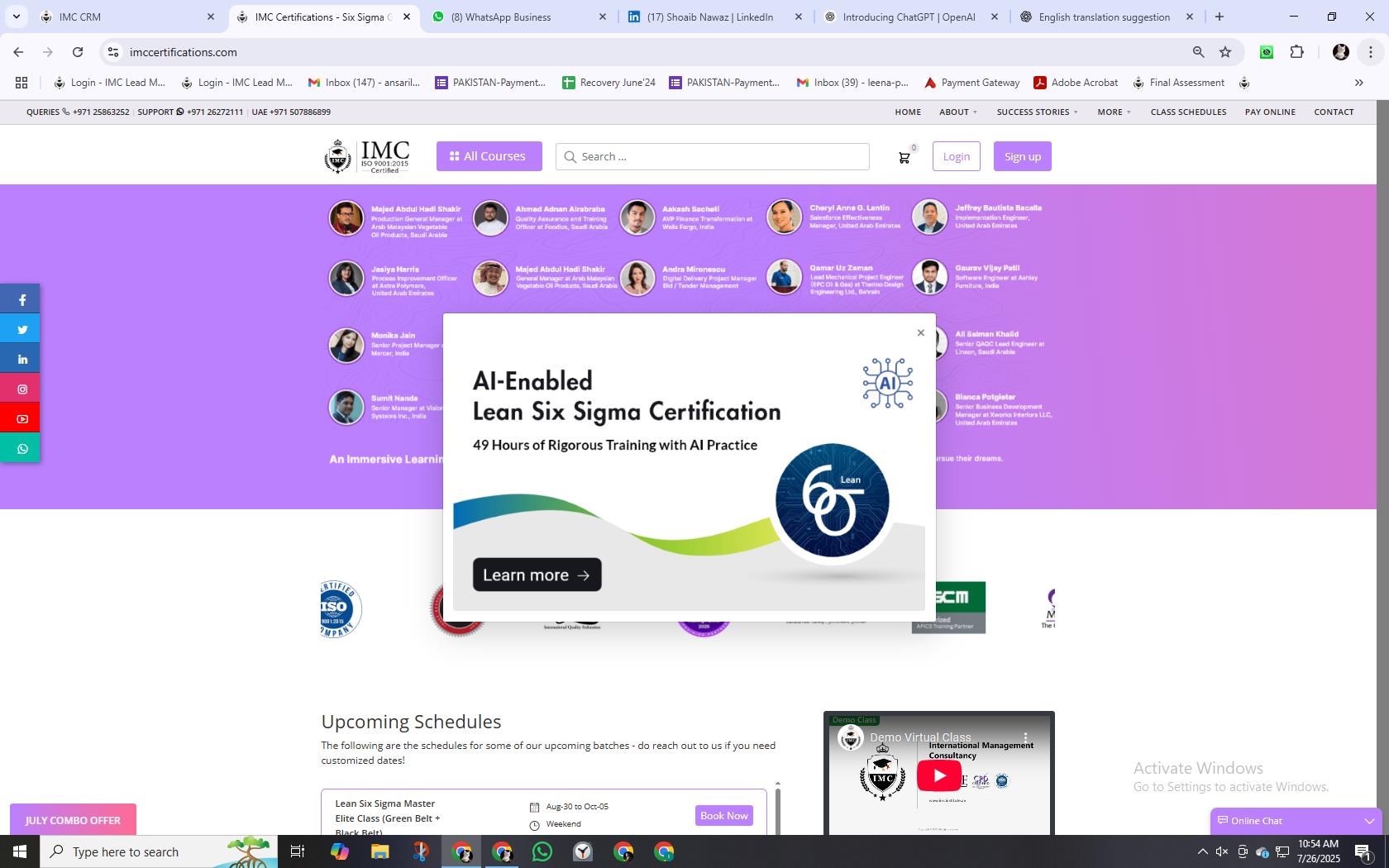
Task: Bookmark this page with star icon
Action: click(1225, 52)
